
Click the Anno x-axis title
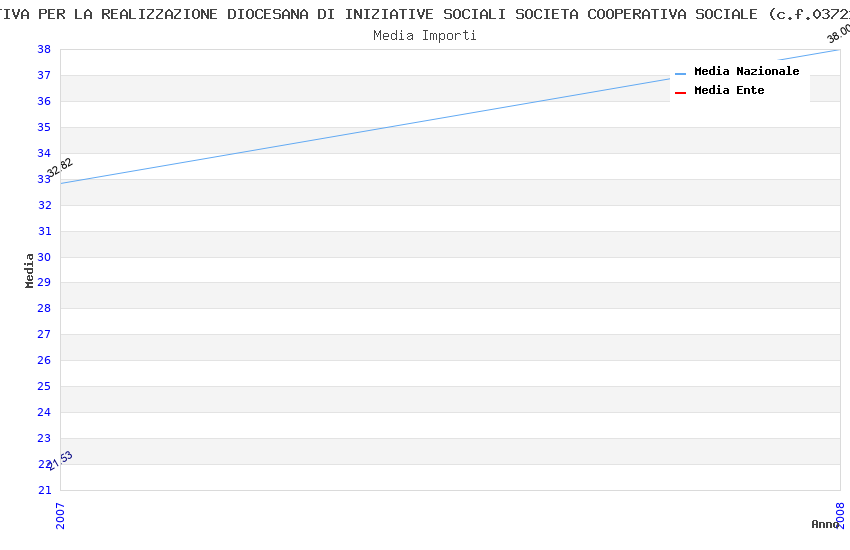[825, 524]
